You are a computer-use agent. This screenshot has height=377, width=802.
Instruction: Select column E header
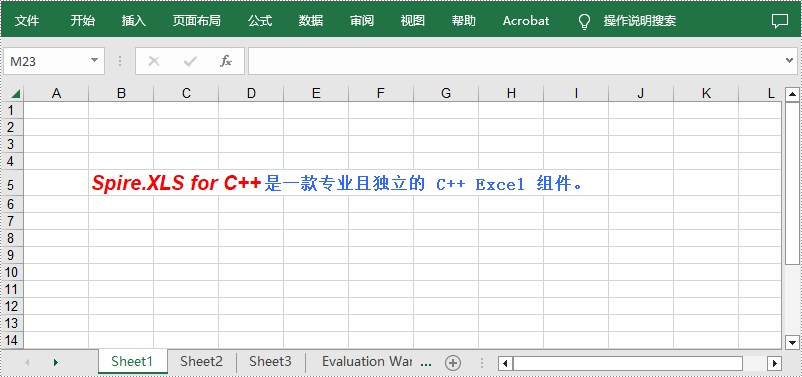click(x=316, y=93)
